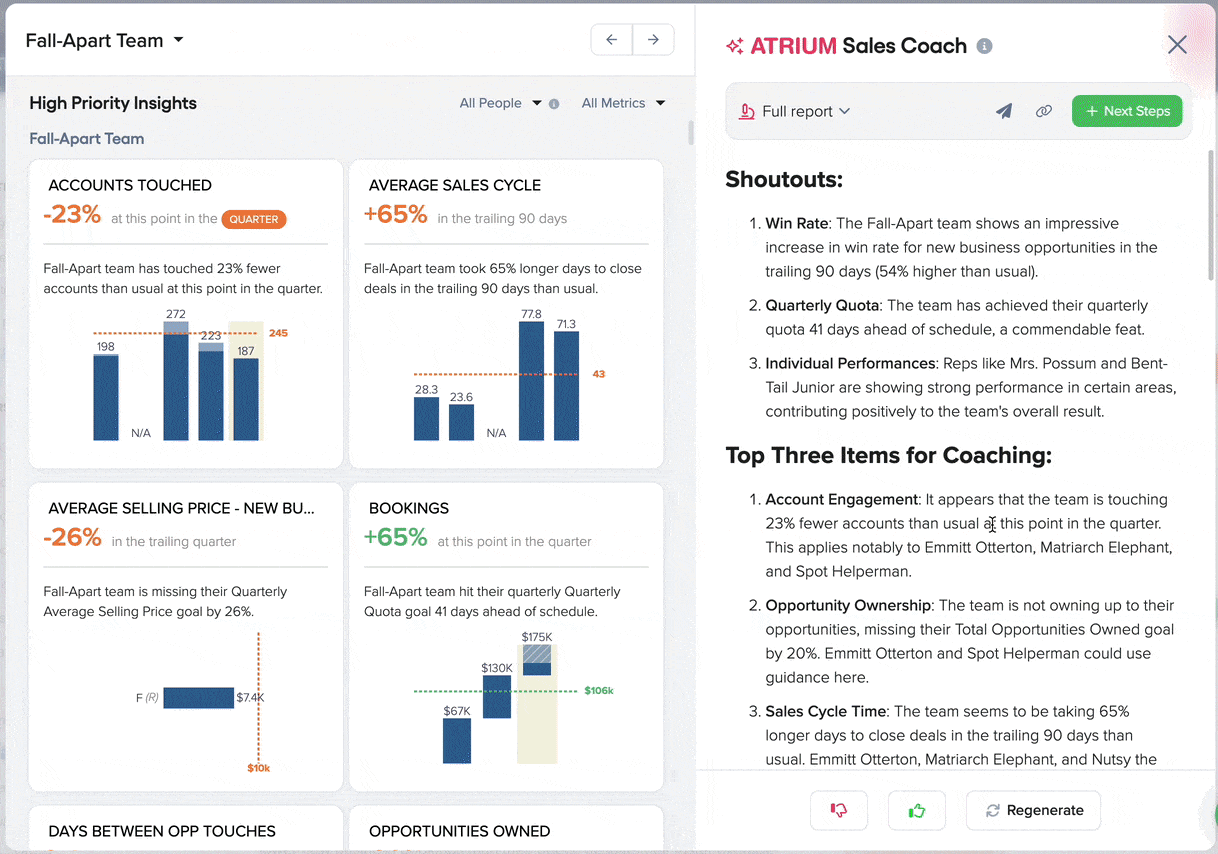Click the Individual Performances label
1218x854 pixels.
851,363
